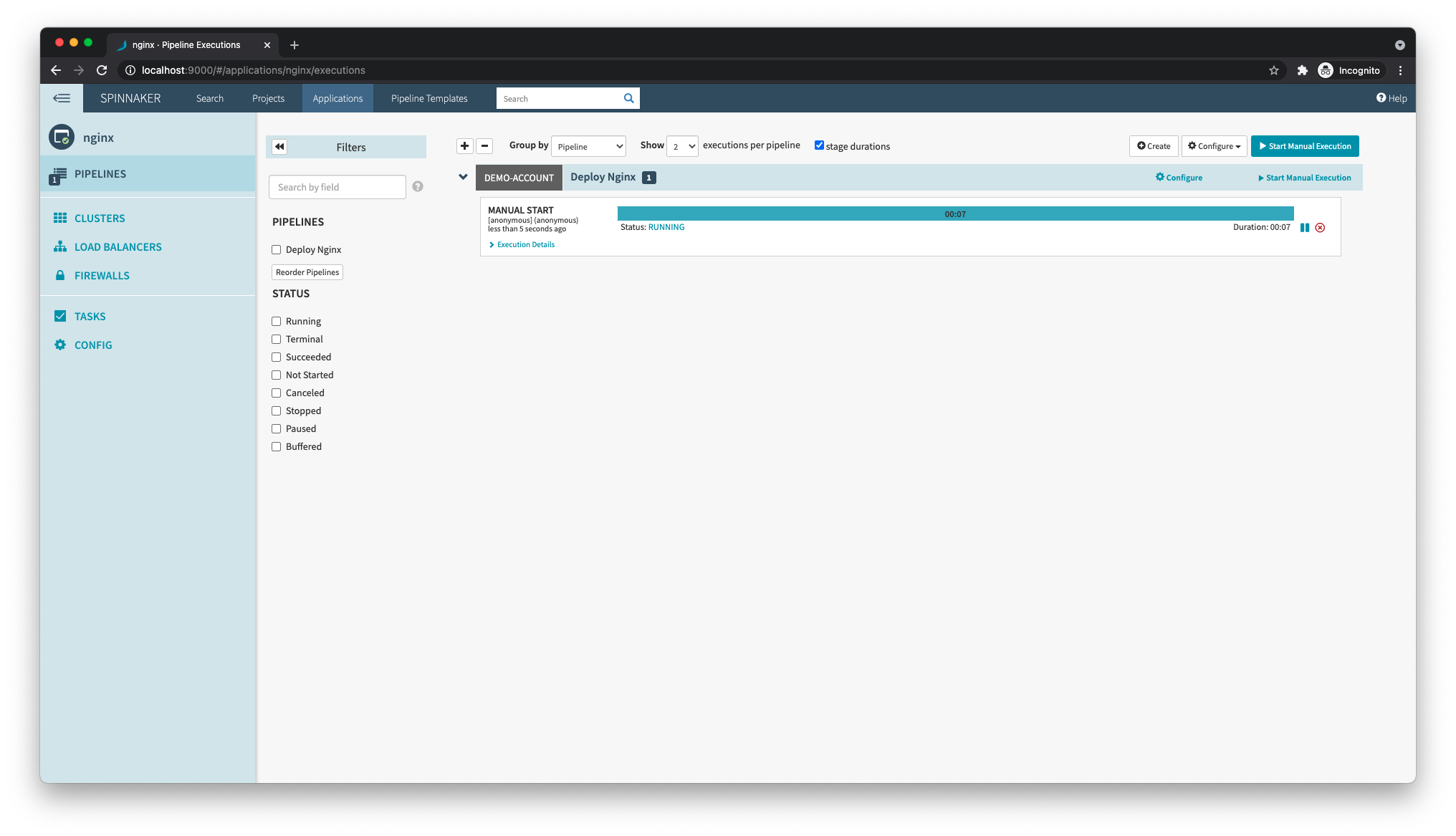Click the Incognito profile icon
Screen dimensions: 1456x836
tap(1326, 70)
